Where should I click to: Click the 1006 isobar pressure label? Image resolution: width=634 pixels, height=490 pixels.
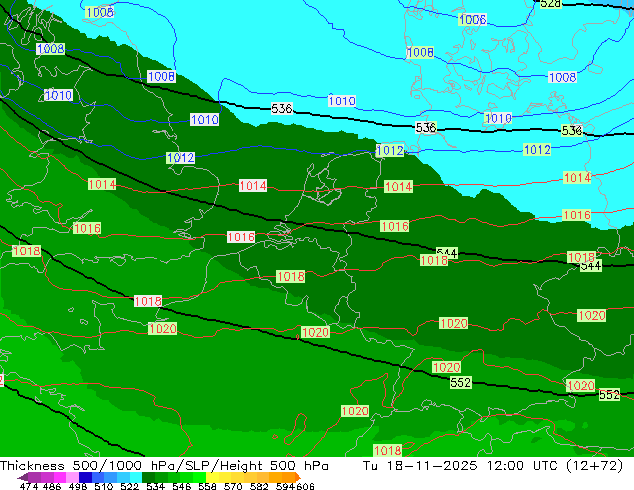pyautogui.click(x=472, y=19)
